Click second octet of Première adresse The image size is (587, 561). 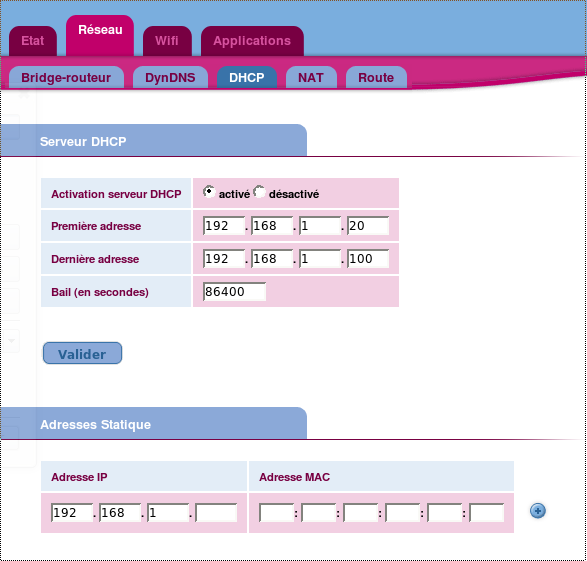coord(272,226)
